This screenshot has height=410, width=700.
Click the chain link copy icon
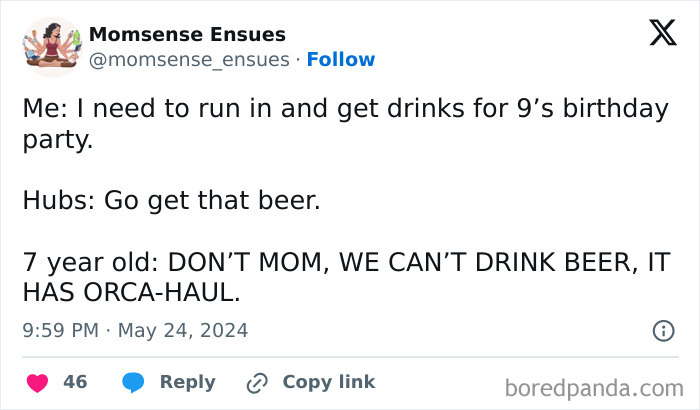coord(258,382)
